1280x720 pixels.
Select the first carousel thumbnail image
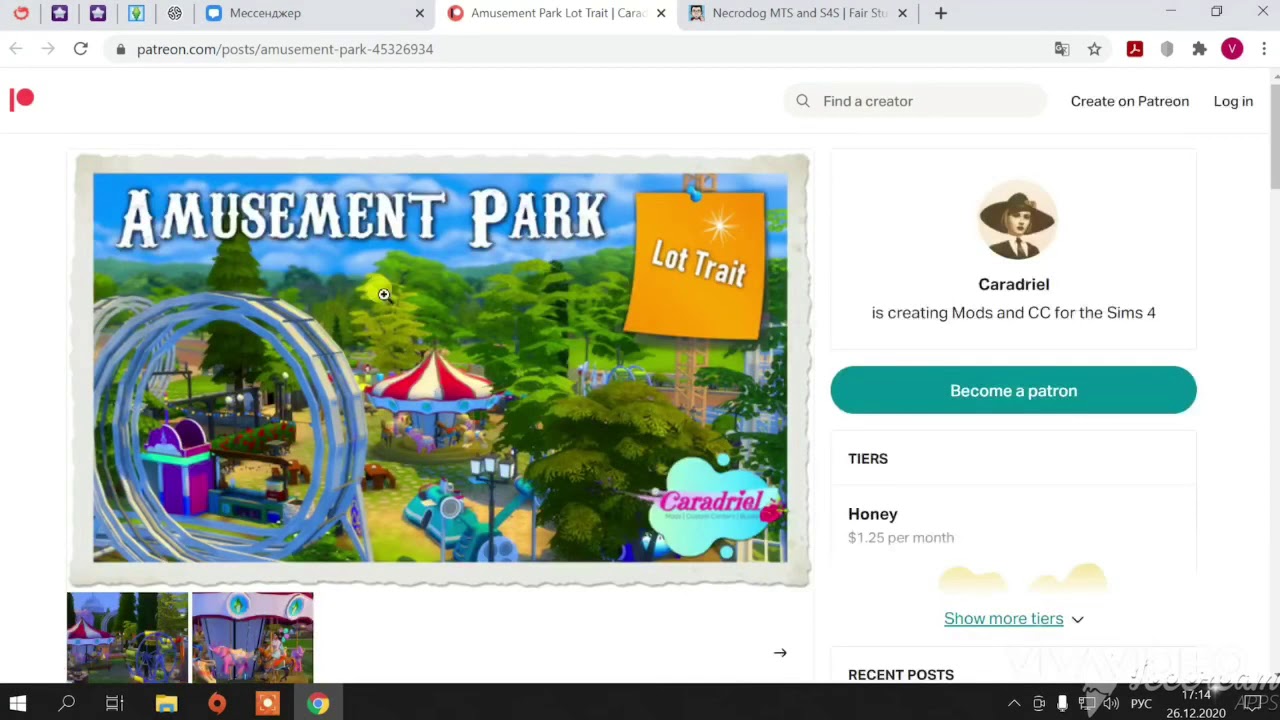tap(127, 637)
